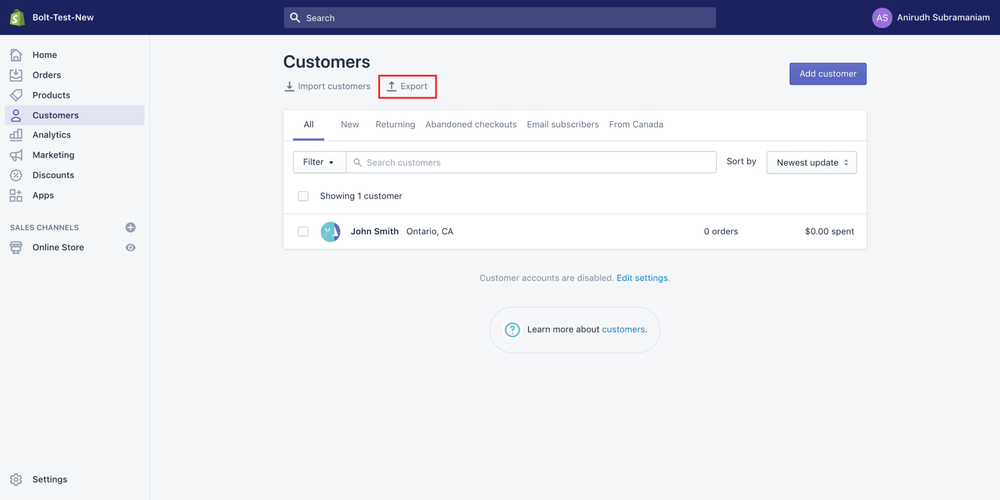Switch to the Returning tab

click(395, 125)
